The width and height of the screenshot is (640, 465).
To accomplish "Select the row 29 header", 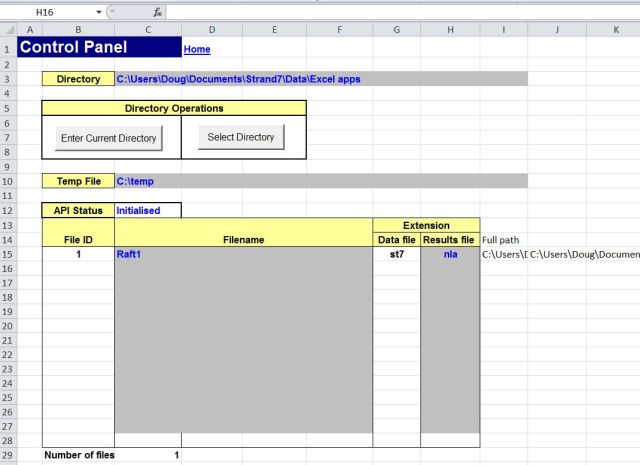I will tap(8, 455).
